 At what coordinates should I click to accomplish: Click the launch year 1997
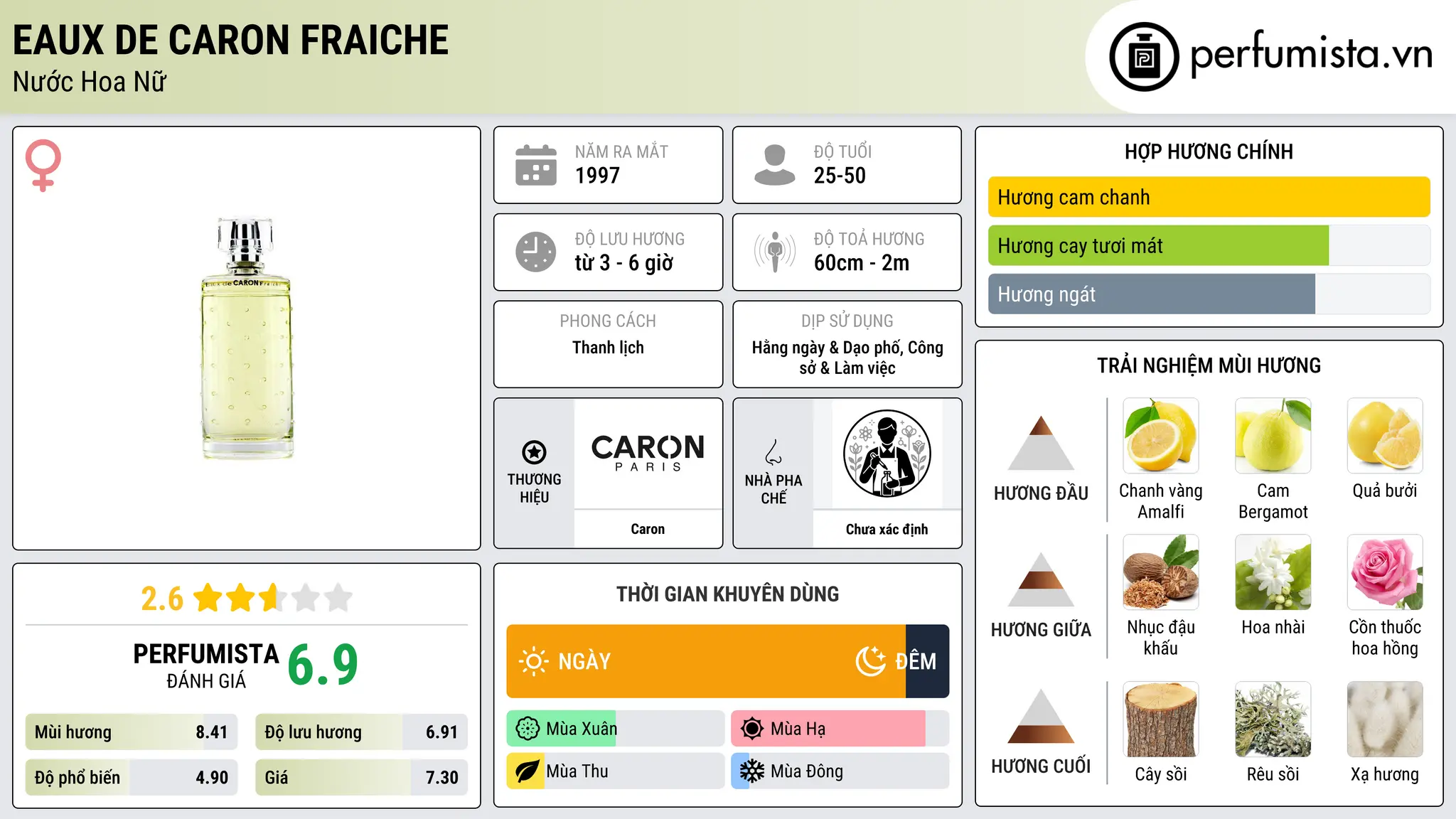click(x=597, y=176)
